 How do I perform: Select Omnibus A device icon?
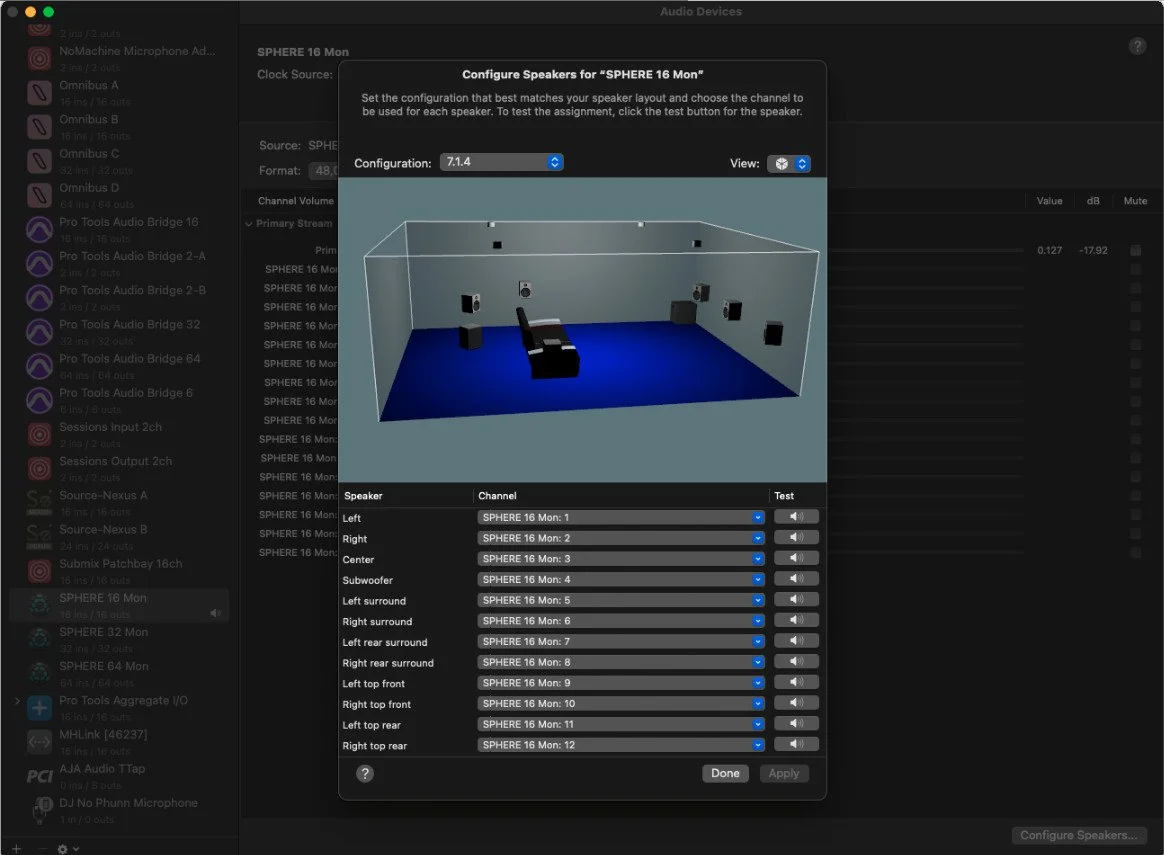coord(39,93)
